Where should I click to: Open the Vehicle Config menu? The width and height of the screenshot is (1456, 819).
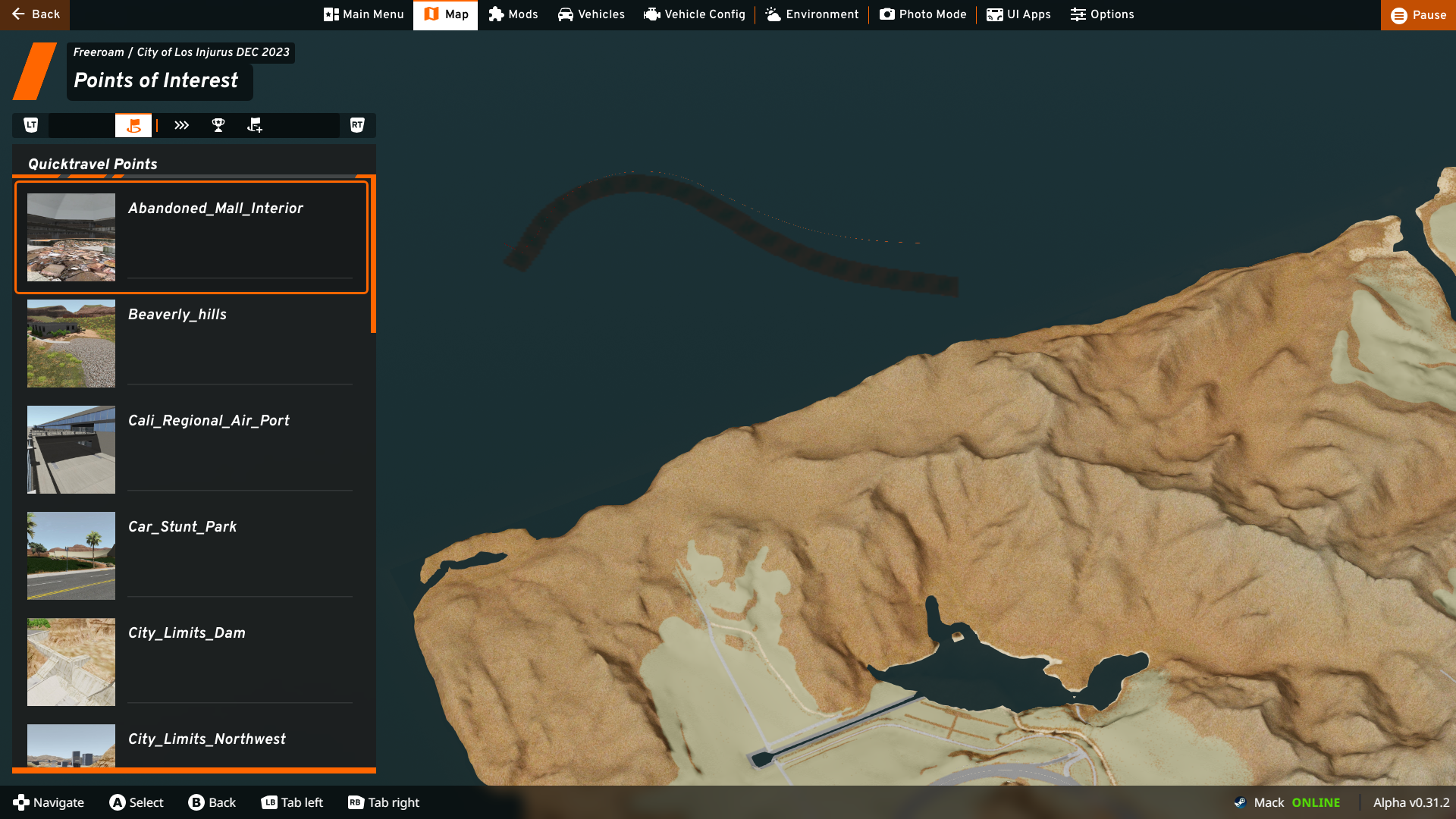pyautogui.click(x=695, y=14)
